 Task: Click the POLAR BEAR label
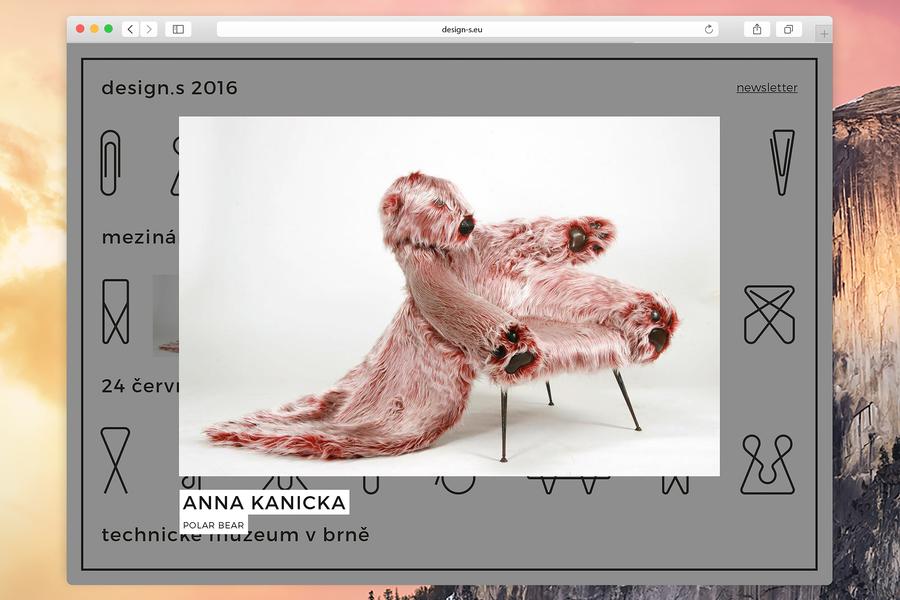coord(213,525)
